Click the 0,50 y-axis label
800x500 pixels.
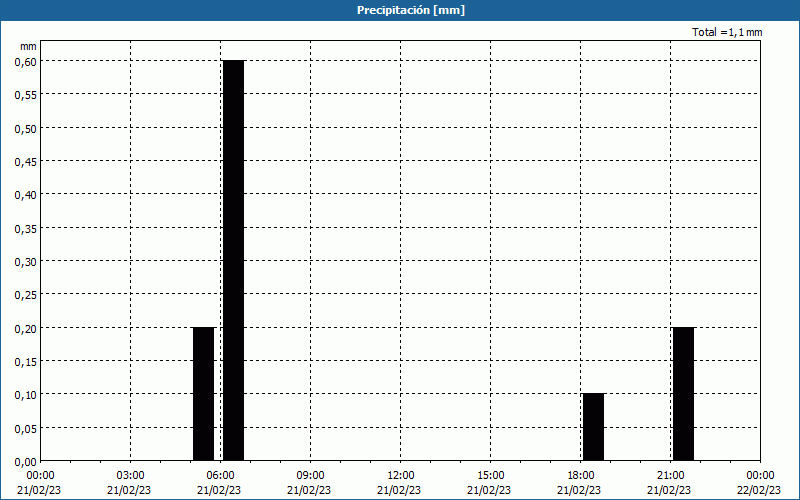[x=26, y=128]
